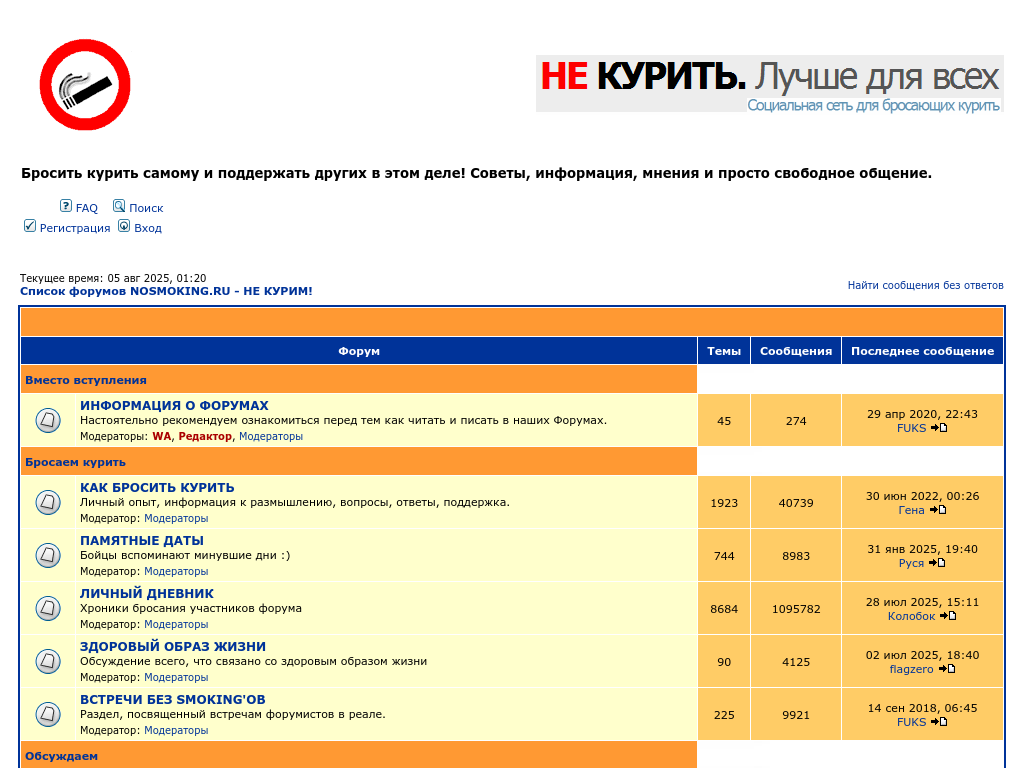Screen dimensions: 1024x768
Task: Click folder icon of ЛИЧНЫЙ ДНЕВНИК forum
Action: (48, 608)
